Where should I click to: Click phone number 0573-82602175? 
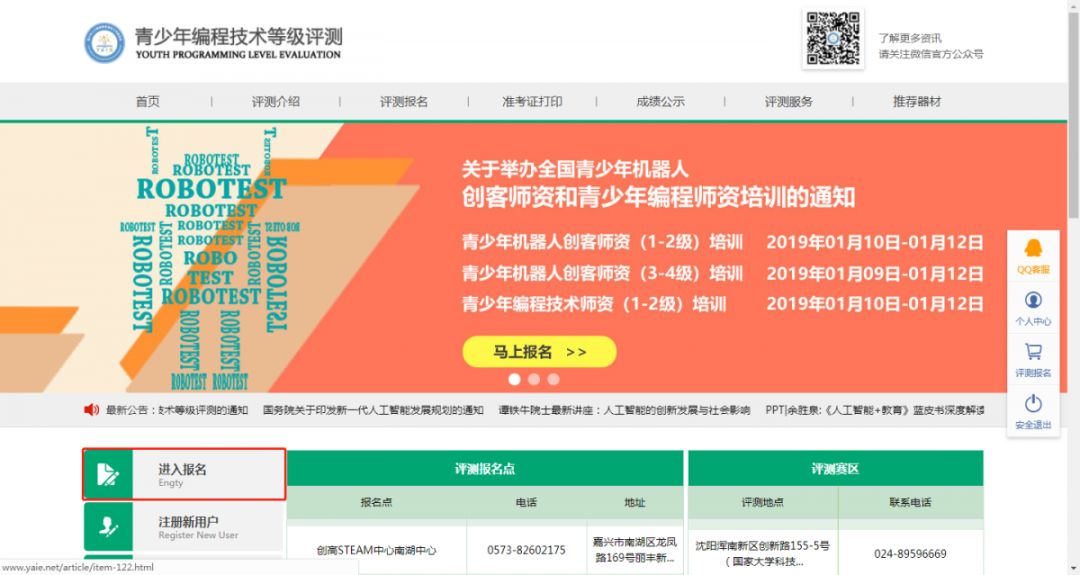526,550
